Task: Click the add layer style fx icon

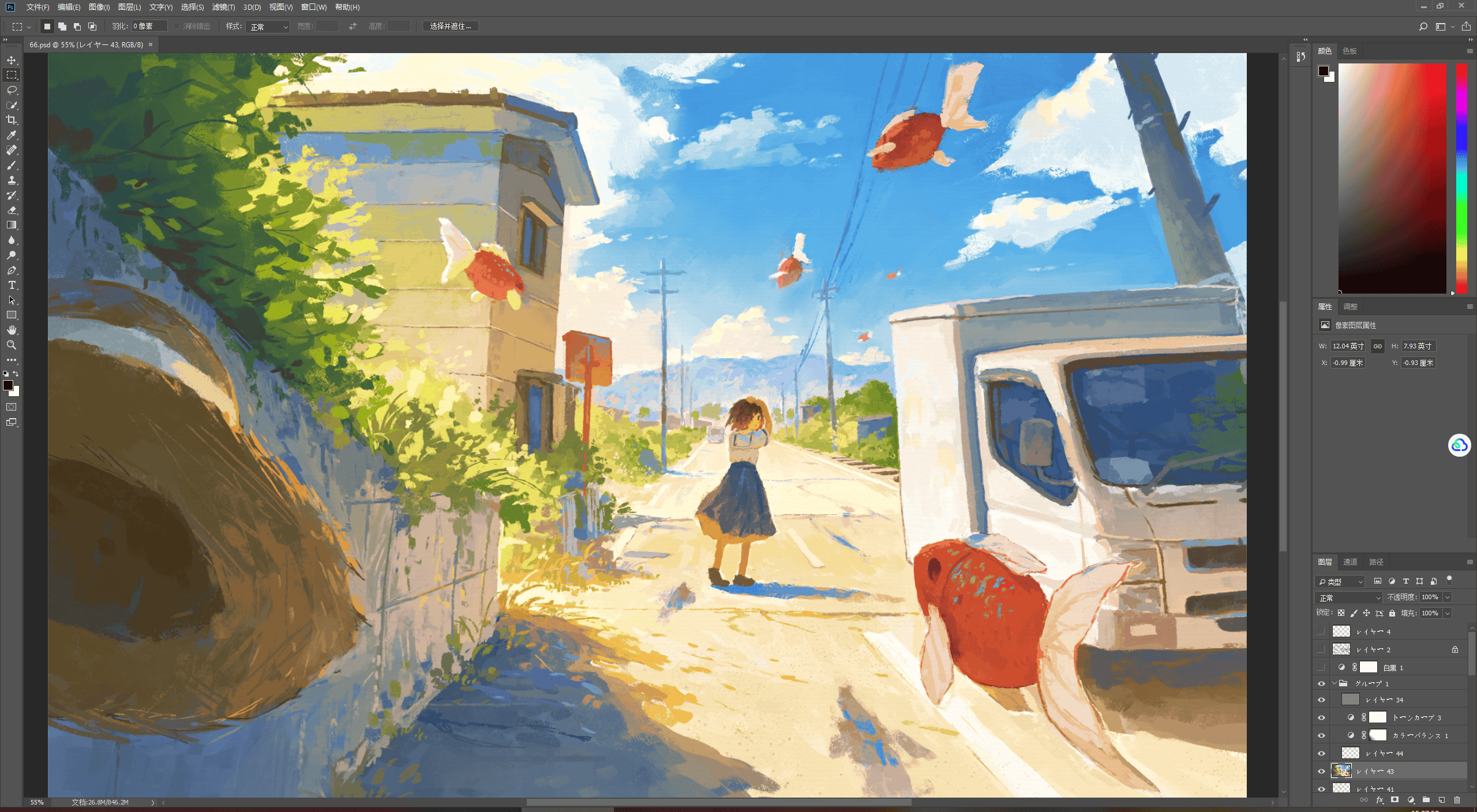Action: (1379, 800)
